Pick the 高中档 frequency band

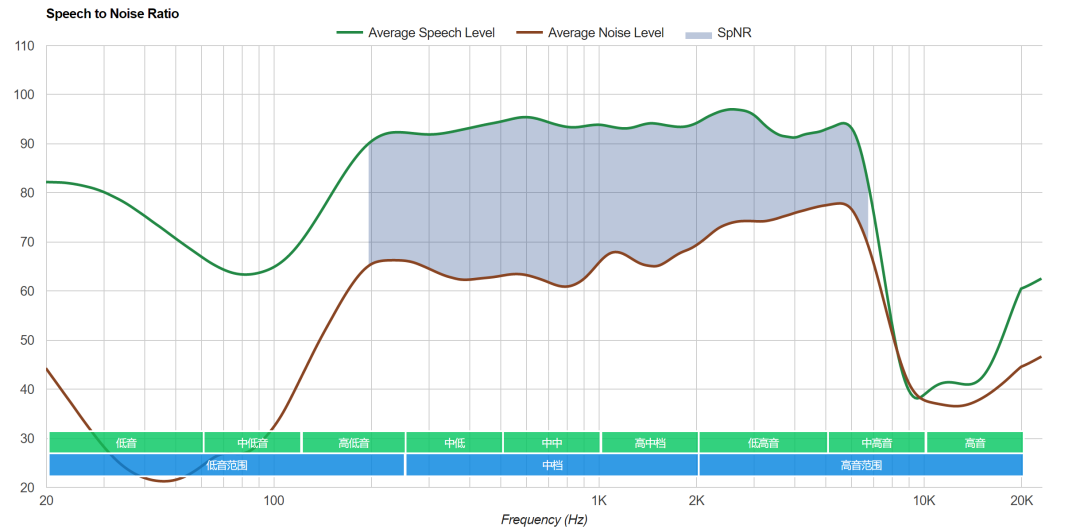(x=649, y=442)
